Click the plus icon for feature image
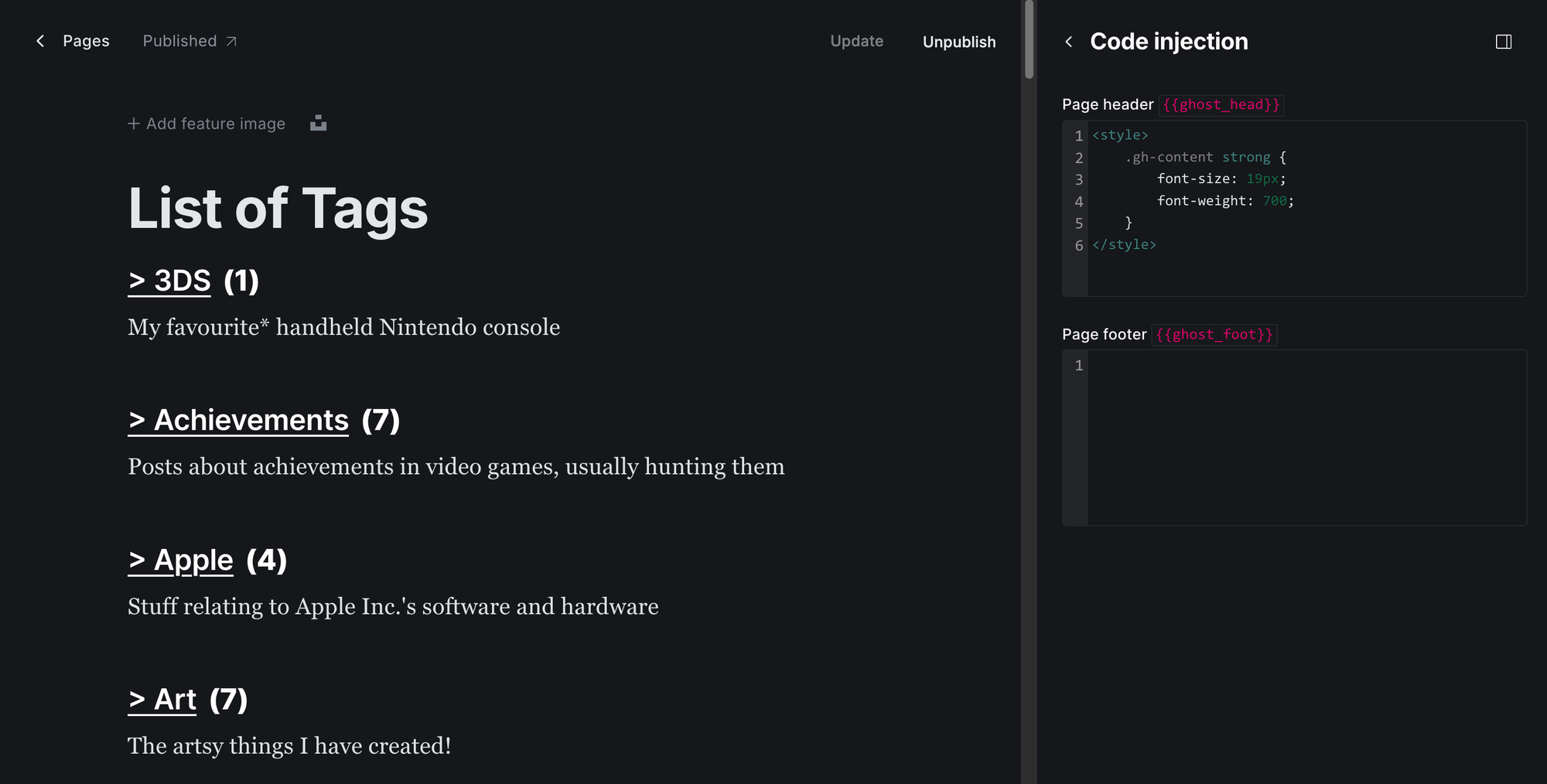1547x784 pixels. (x=133, y=124)
